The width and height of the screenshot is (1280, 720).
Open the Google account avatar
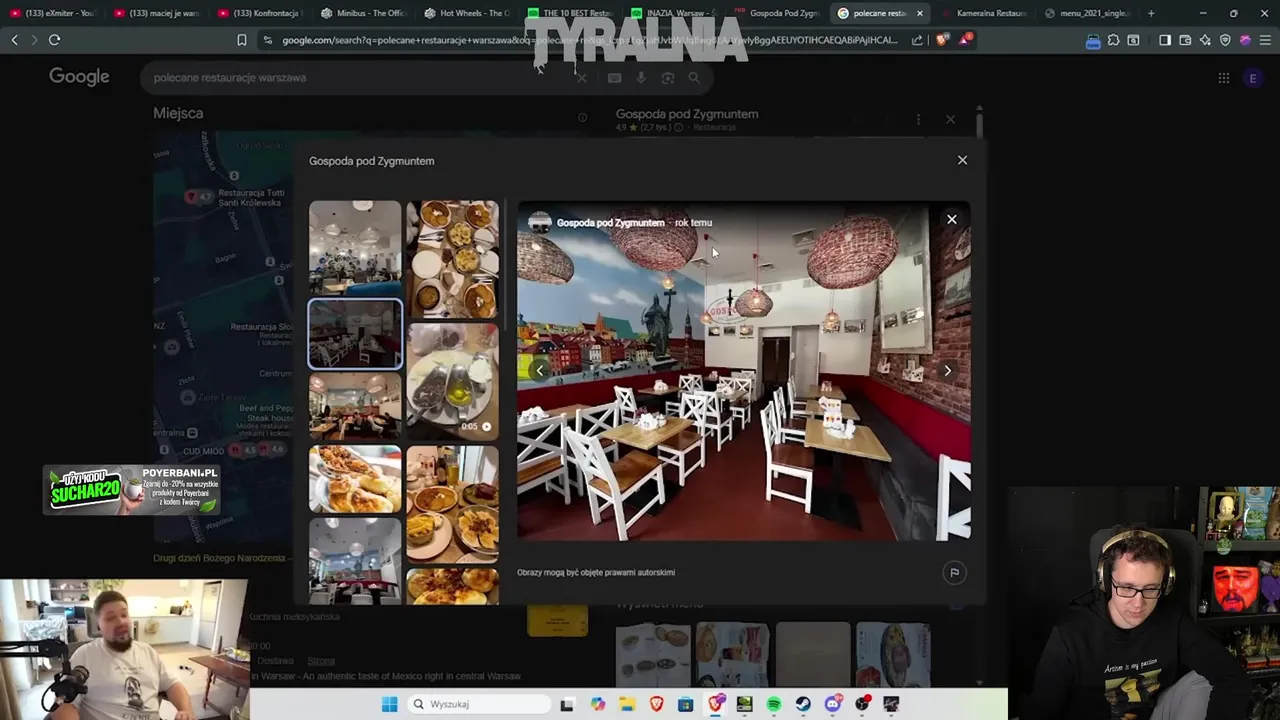click(x=1253, y=78)
